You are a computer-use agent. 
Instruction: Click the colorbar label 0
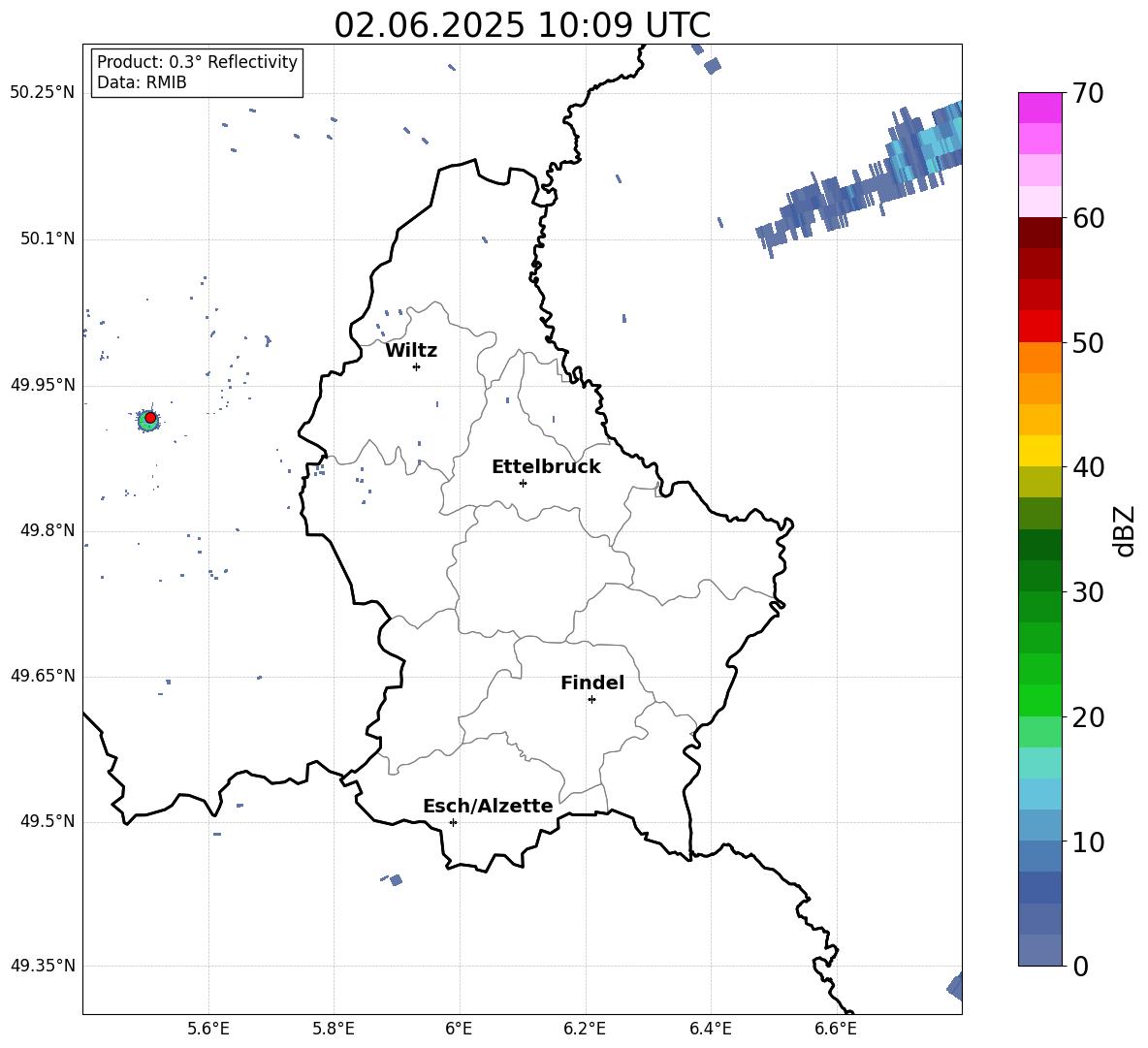coord(1080,966)
